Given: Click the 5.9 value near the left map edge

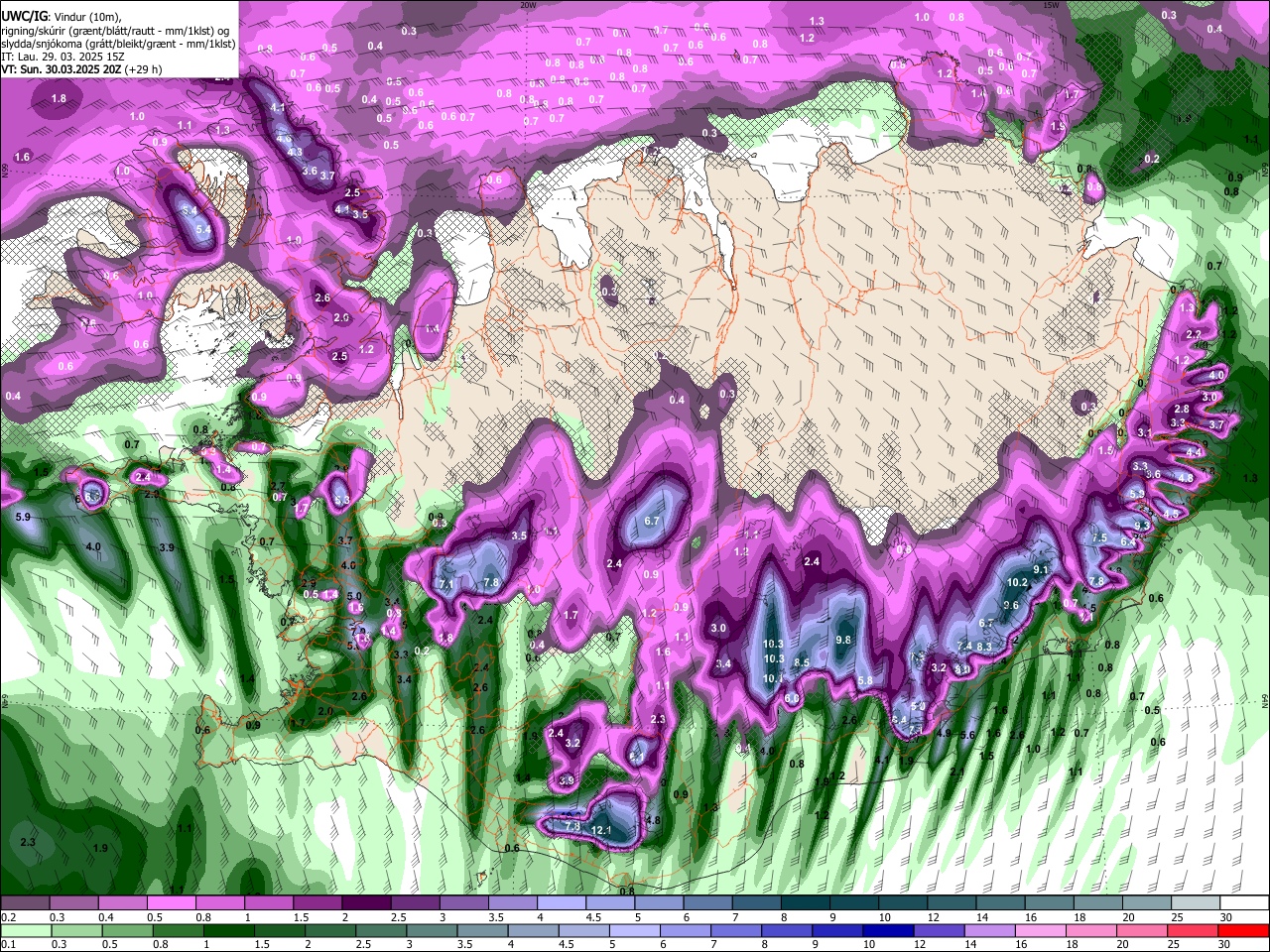Looking at the screenshot, I should [x=23, y=518].
